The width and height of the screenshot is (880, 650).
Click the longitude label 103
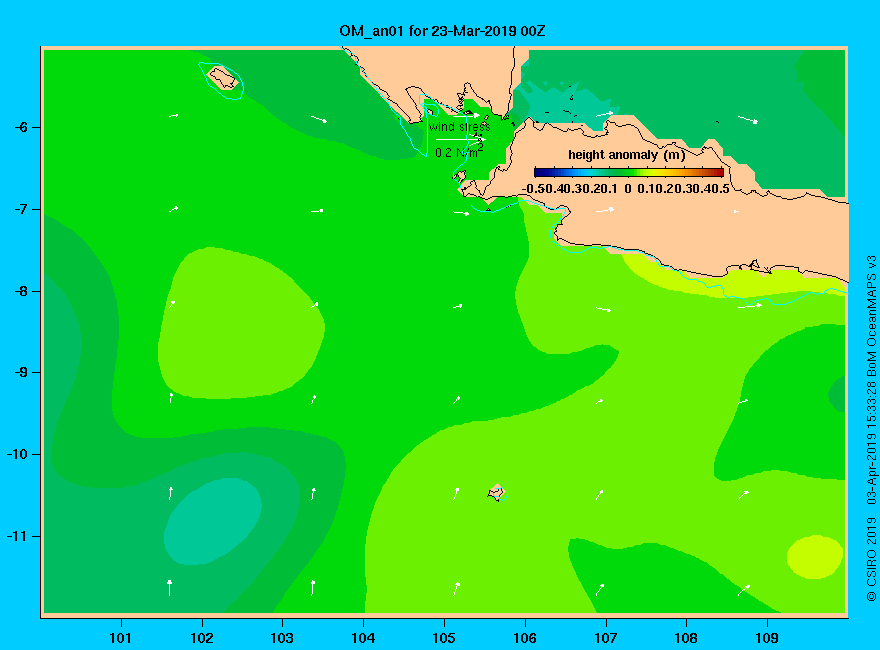click(x=282, y=638)
